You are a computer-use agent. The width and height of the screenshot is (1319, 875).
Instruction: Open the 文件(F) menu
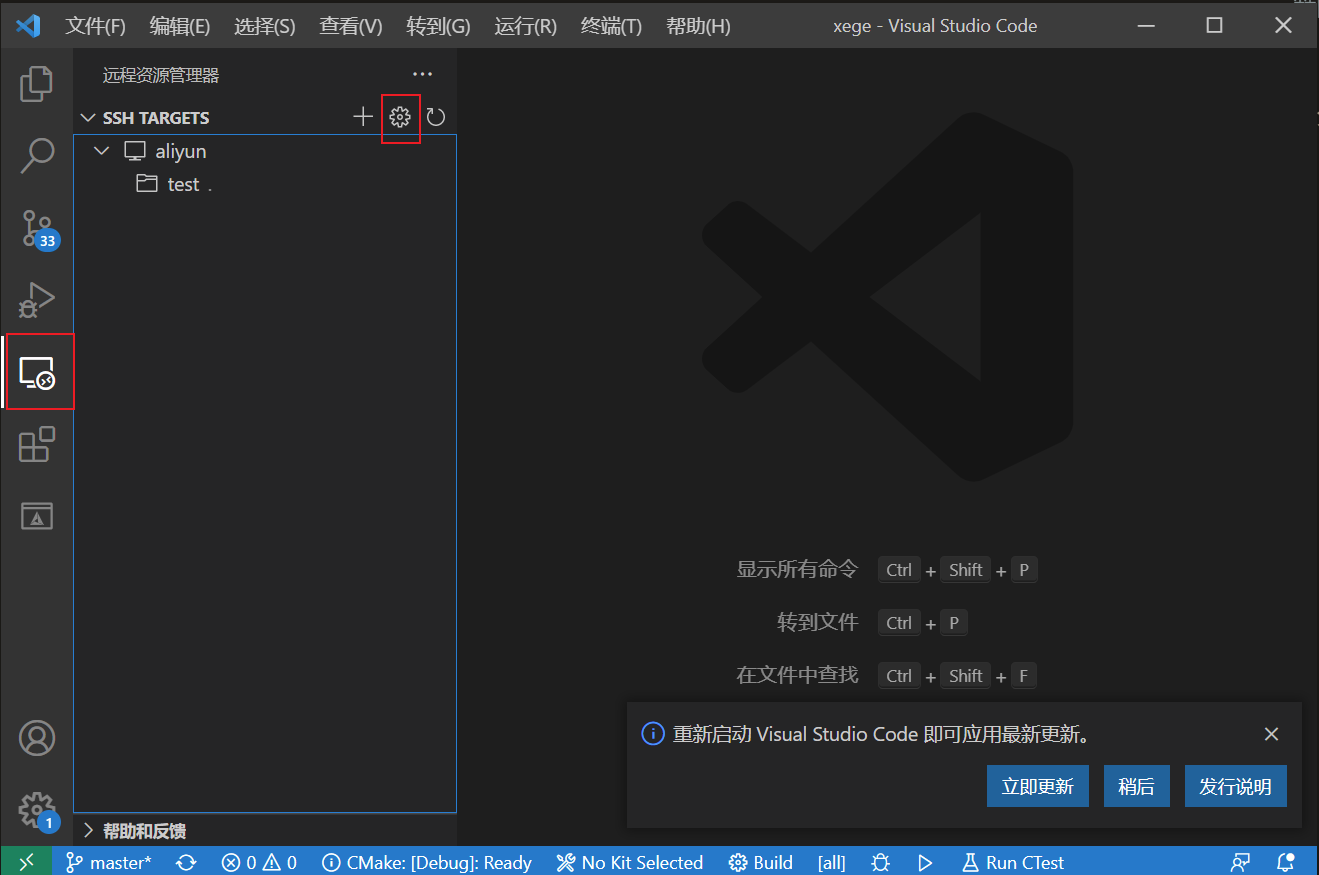96,26
